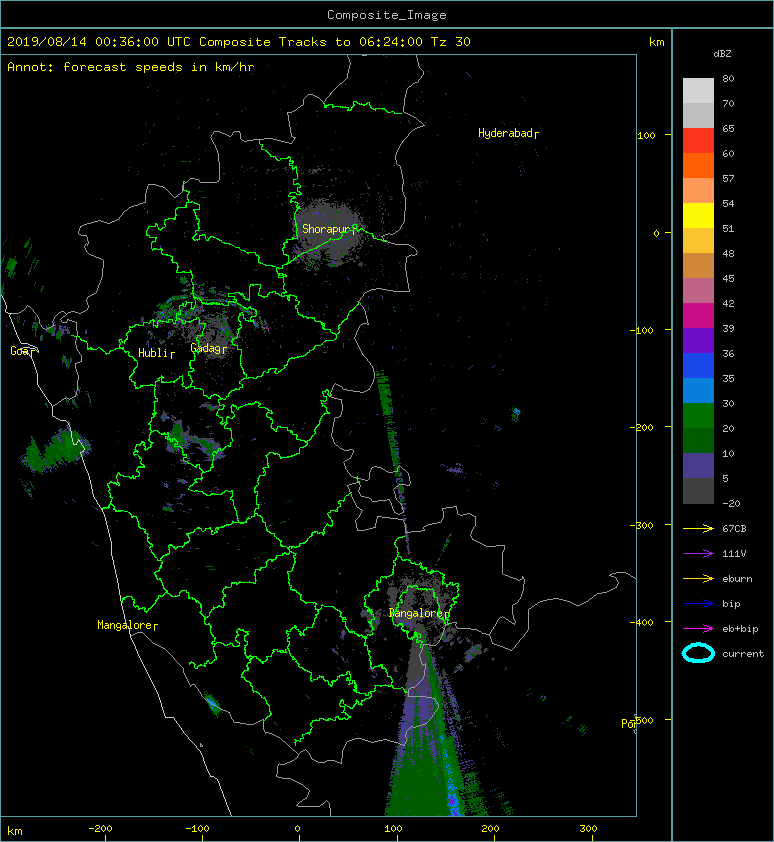Screen dimensions: 774x842
Task: Click the magenta eb+bip arrow legend icon
Action: pos(698,629)
